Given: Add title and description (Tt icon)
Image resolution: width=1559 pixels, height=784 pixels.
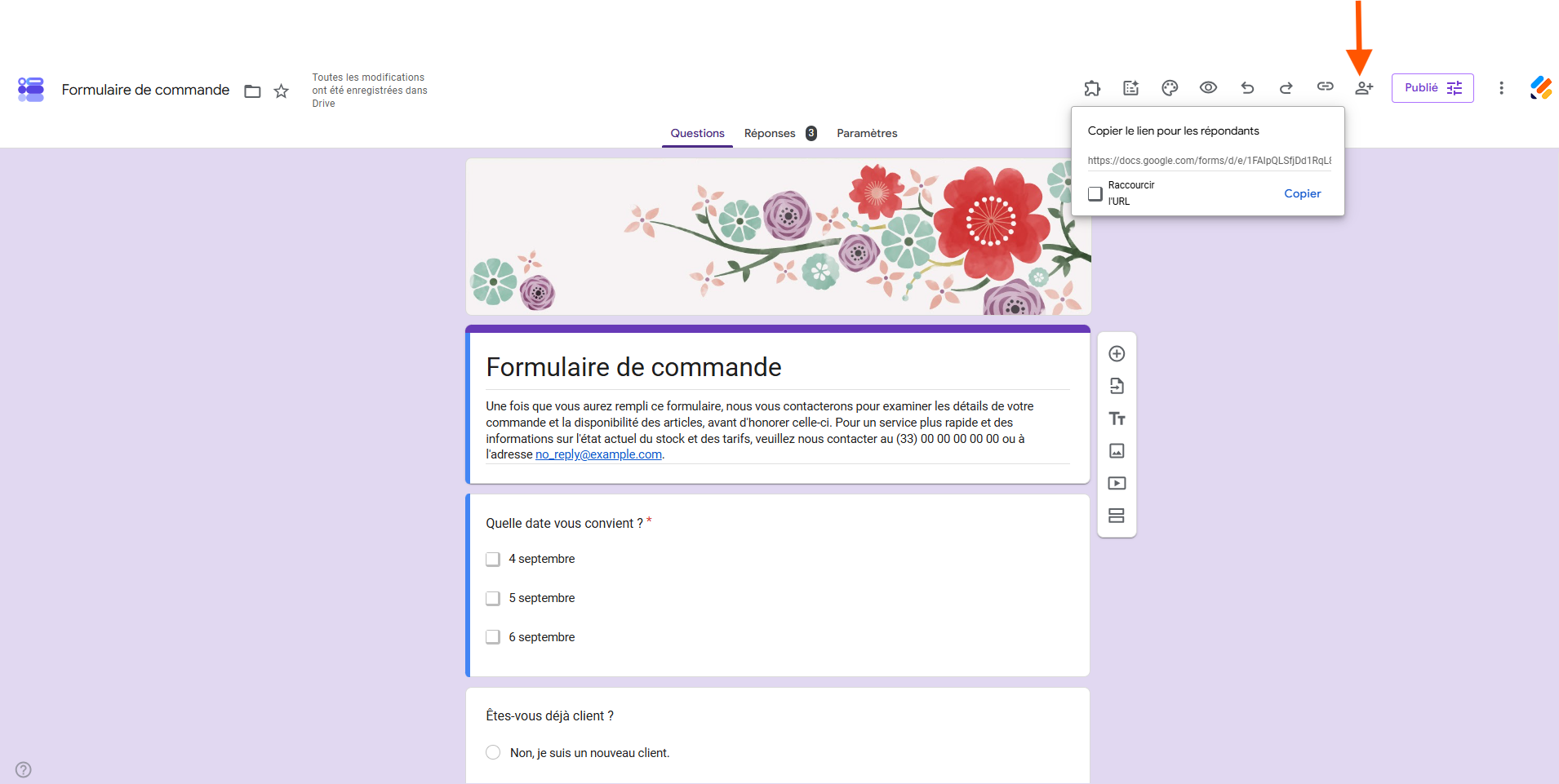Looking at the screenshot, I should 1117,419.
